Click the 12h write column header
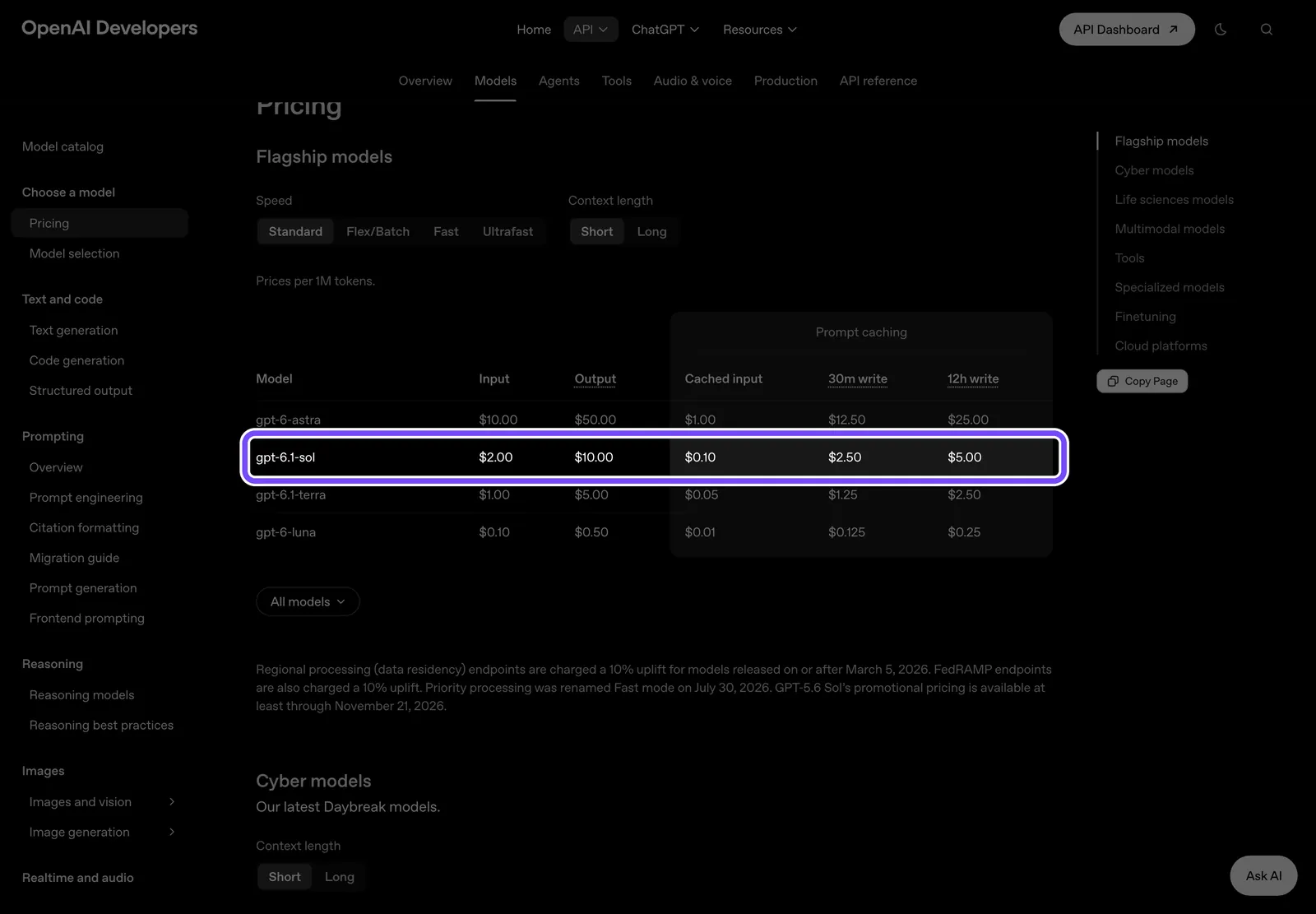 [x=973, y=378]
